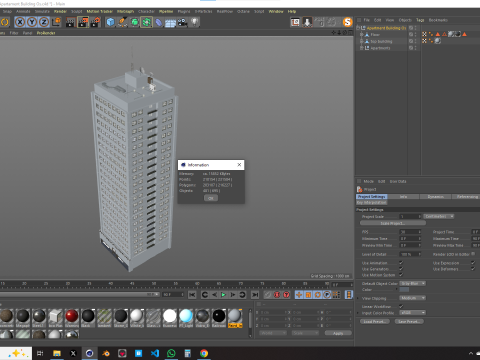This screenshot has height=360, width=480.
Task: Open View Clipping dropdown
Action: [x=413, y=298]
